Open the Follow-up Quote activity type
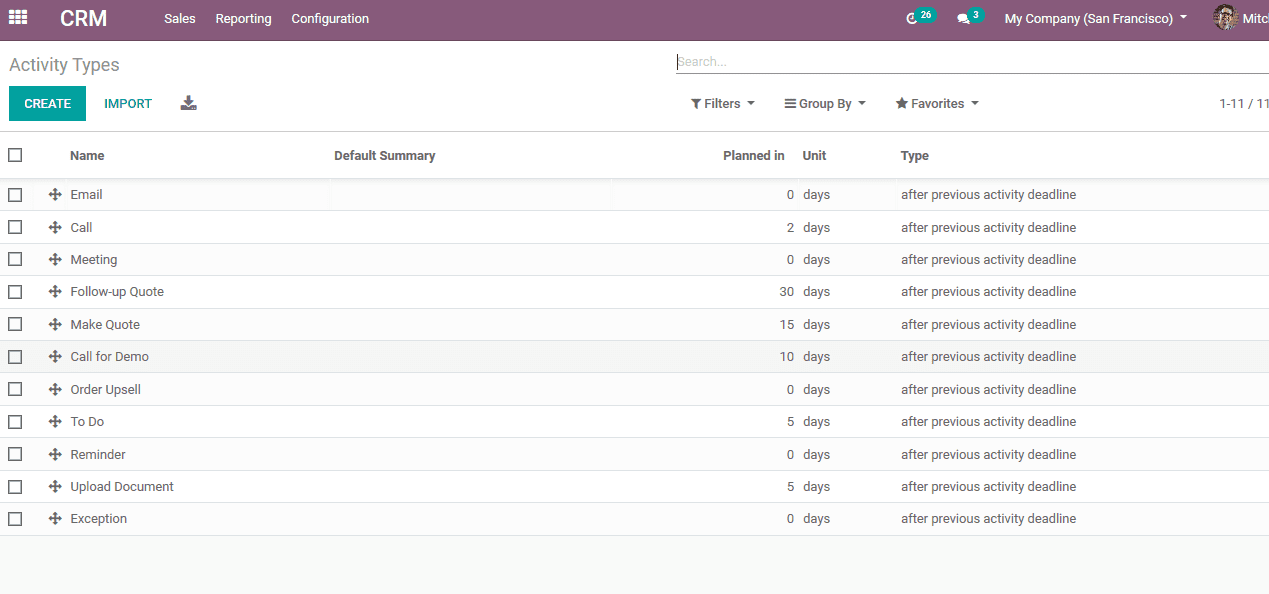This screenshot has height=594, width=1269. [117, 292]
